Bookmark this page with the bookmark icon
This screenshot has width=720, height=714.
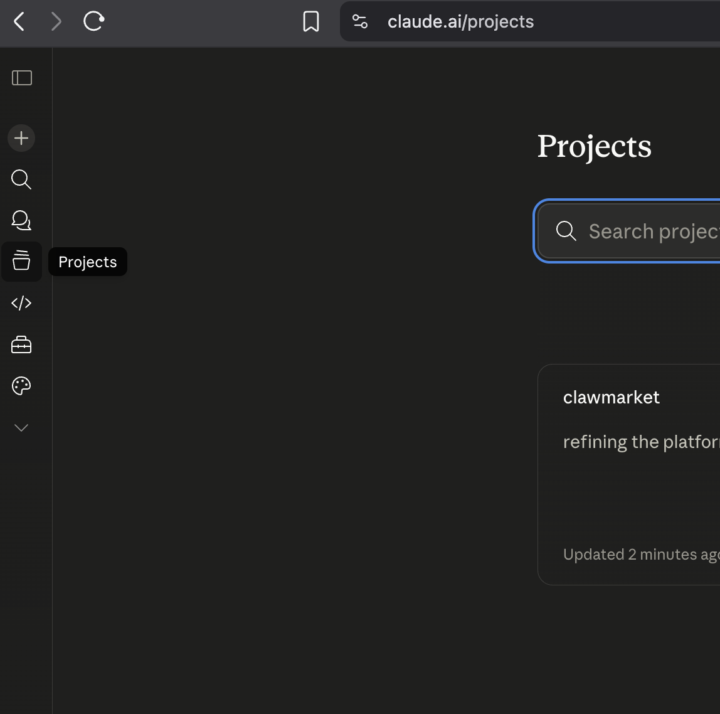tap(311, 22)
